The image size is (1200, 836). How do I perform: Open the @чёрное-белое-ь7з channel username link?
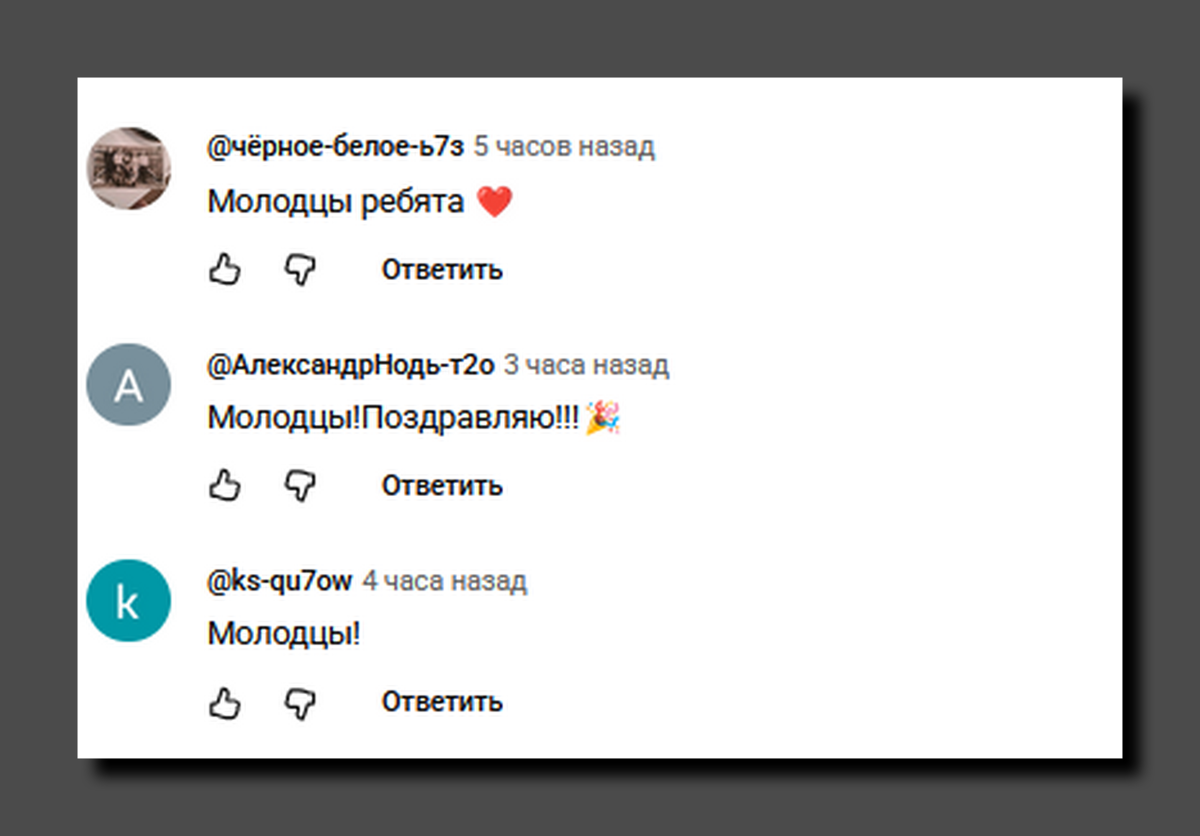(x=336, y=147)
